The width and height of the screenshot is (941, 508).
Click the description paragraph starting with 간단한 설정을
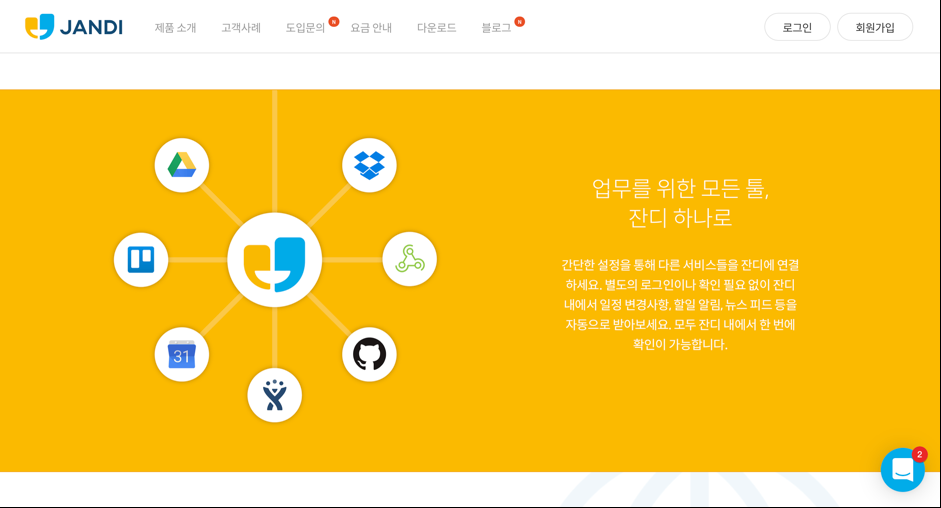(x=680, y=304)
